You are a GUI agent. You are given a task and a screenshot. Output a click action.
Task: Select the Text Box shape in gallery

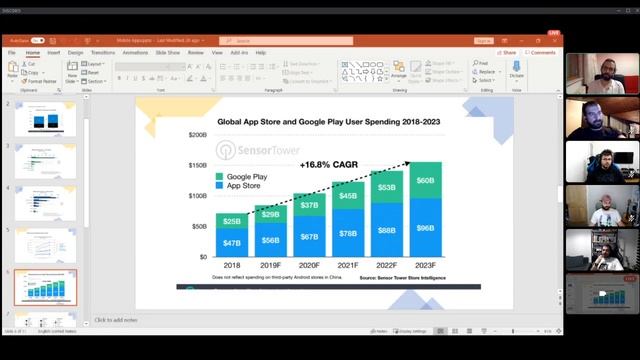point(345,65)
